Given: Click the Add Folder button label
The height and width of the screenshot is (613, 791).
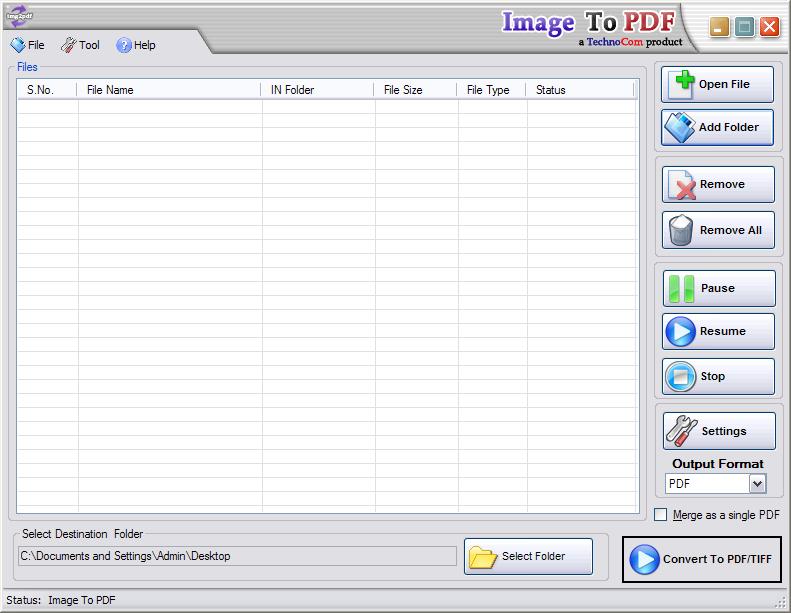Looking at the screenshot, I should pyautogui.click(x=728, y=127).
